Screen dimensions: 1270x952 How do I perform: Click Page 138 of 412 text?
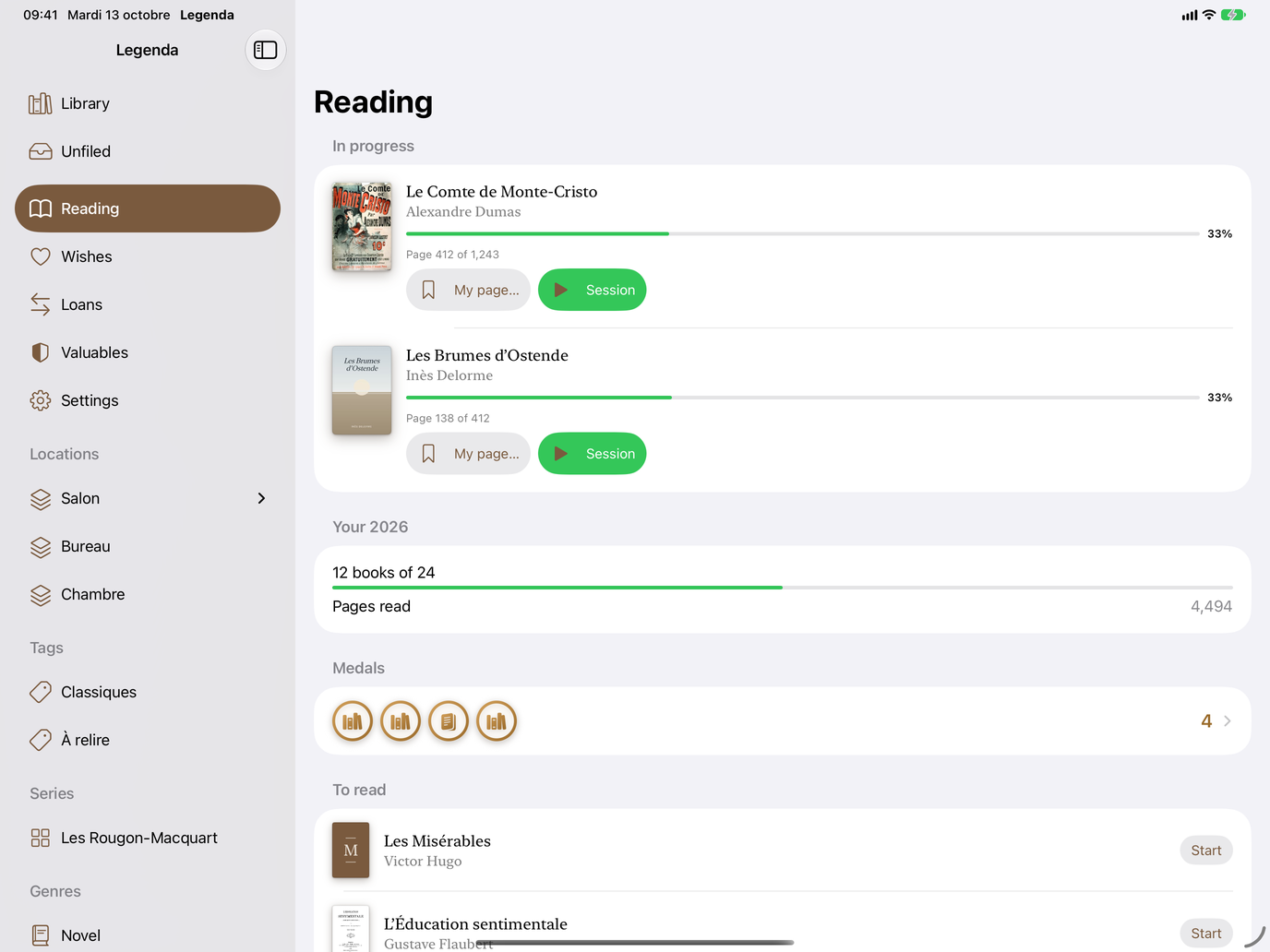point(448,418)
